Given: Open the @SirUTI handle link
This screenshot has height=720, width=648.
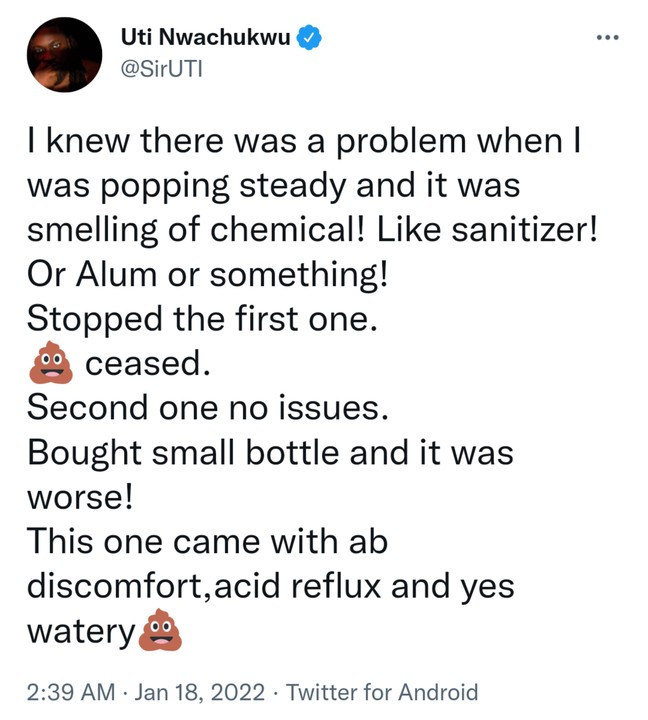Looking at the screenshot, I should point(160,71).
